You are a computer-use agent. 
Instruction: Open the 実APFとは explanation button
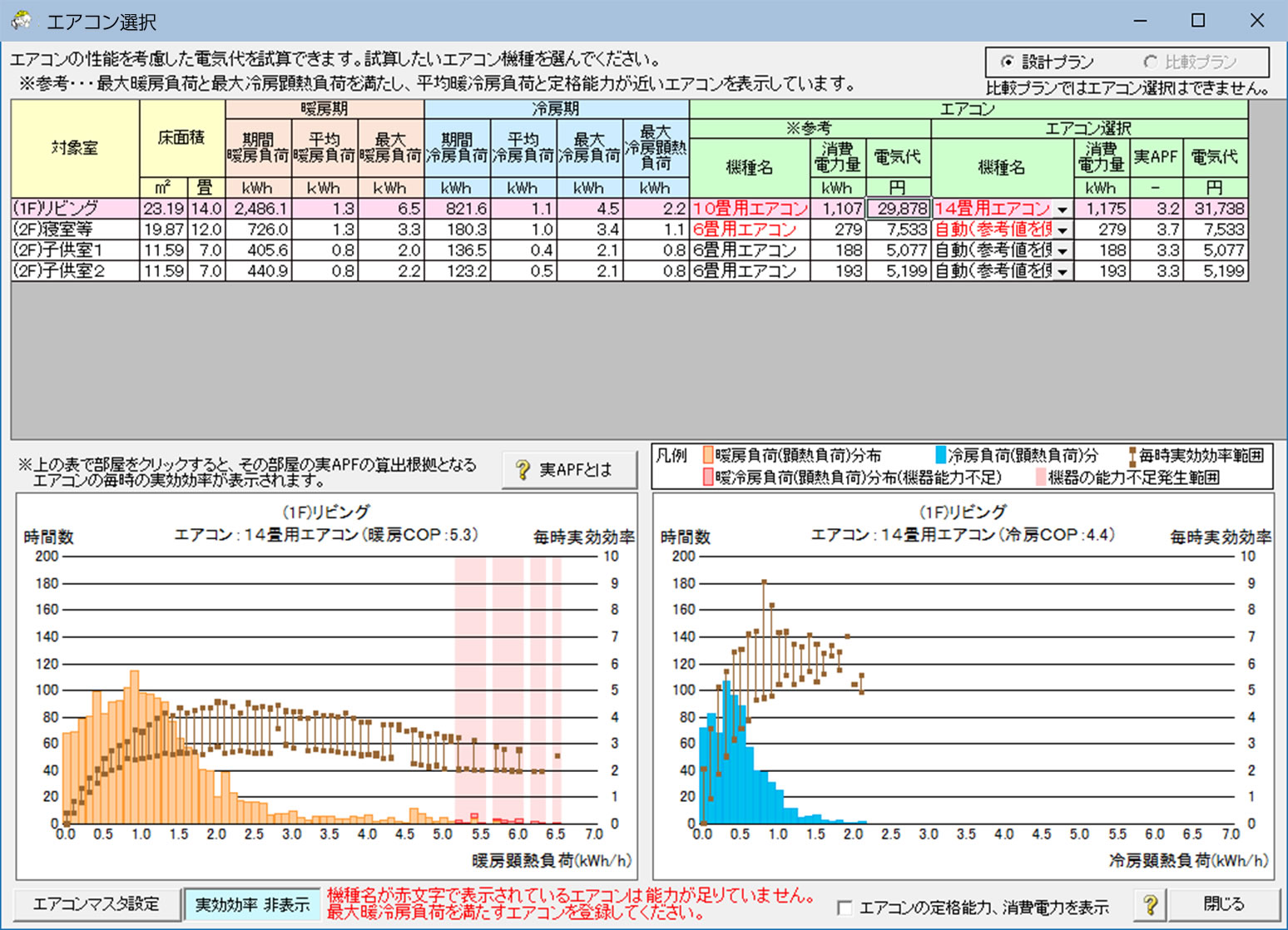click(570, 470)
